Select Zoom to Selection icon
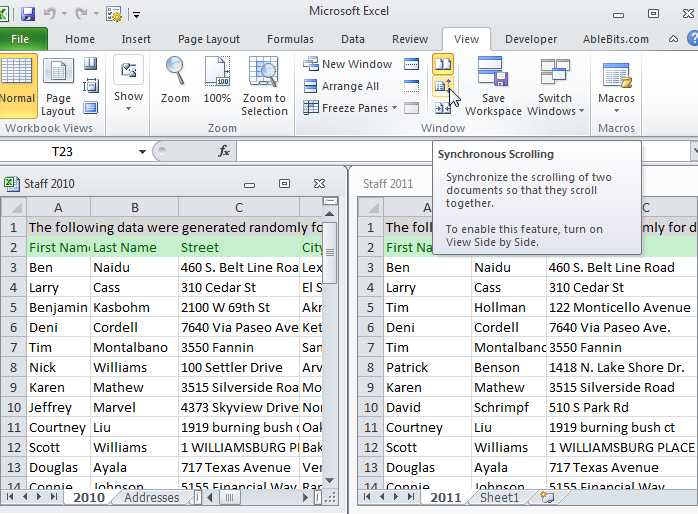 click(264, 71)
